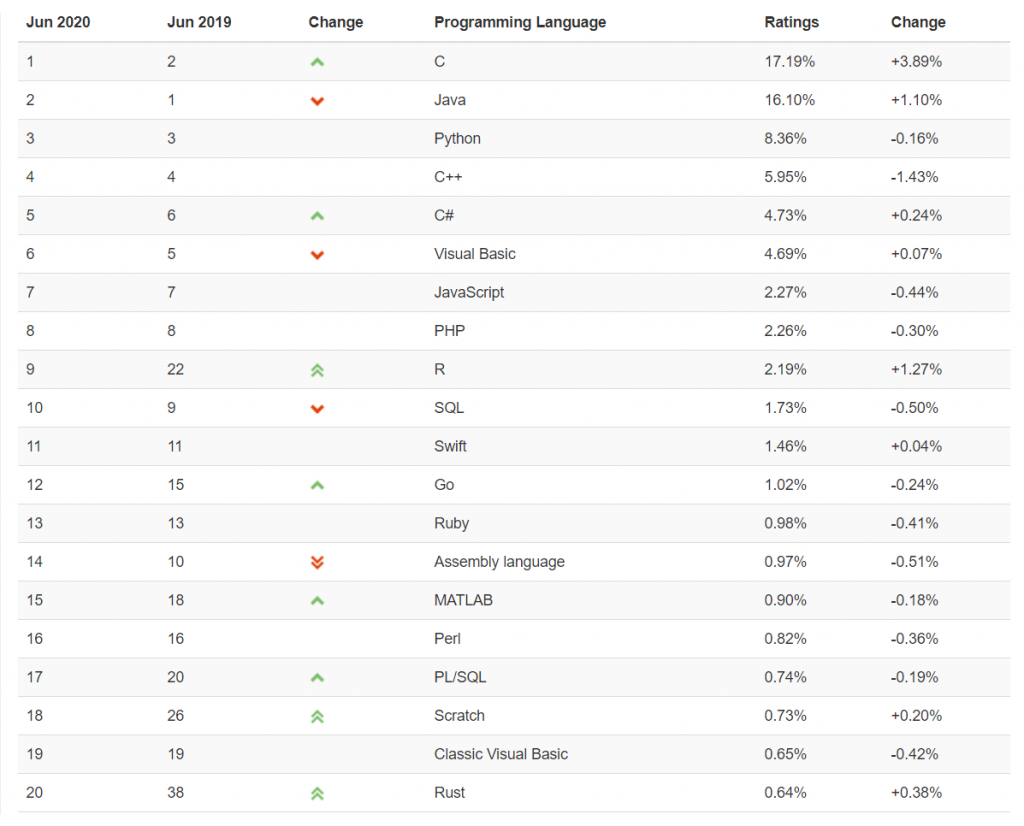
Task: Click the green up arrow beside C
Action: pyautogui.click(x=317, y=63)
